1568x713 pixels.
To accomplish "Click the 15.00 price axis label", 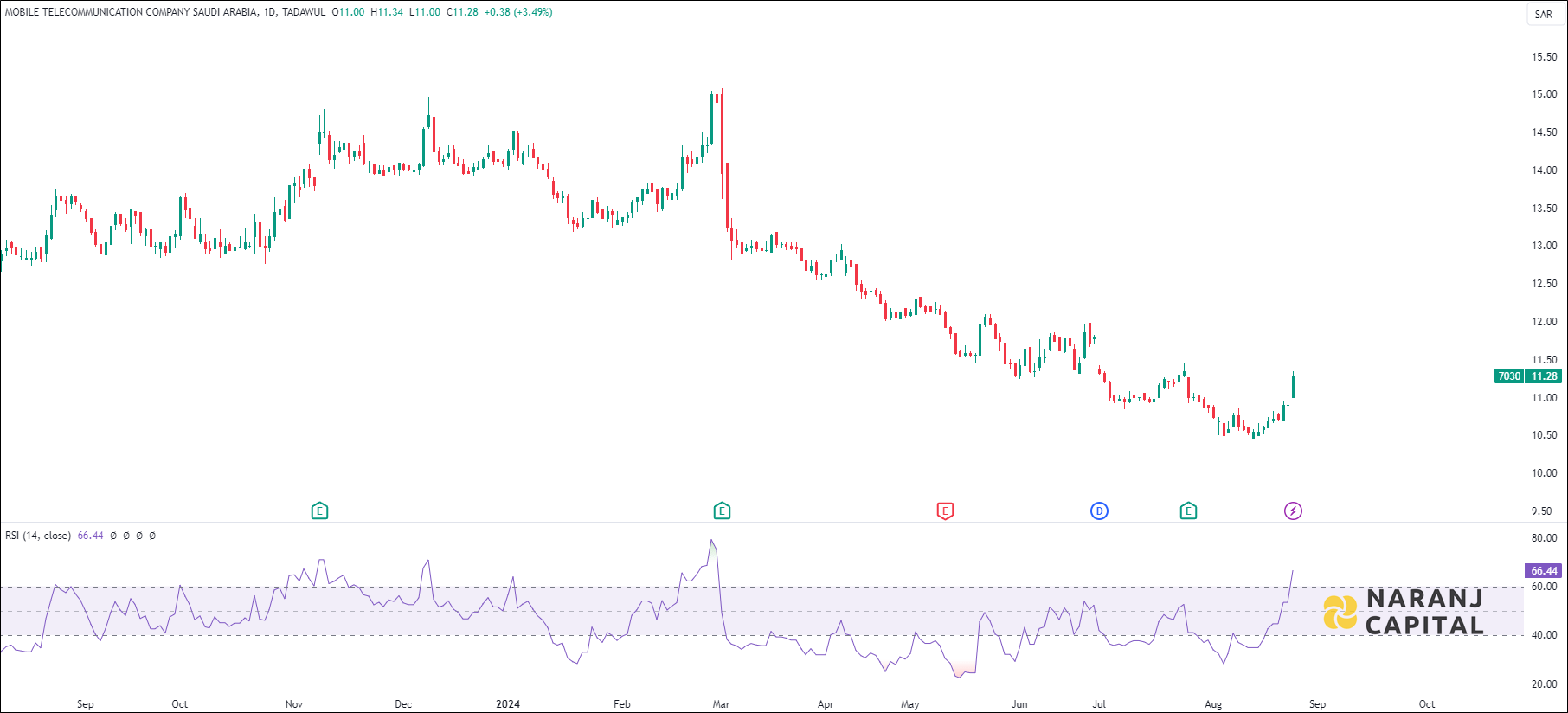I will (1544, 94).
